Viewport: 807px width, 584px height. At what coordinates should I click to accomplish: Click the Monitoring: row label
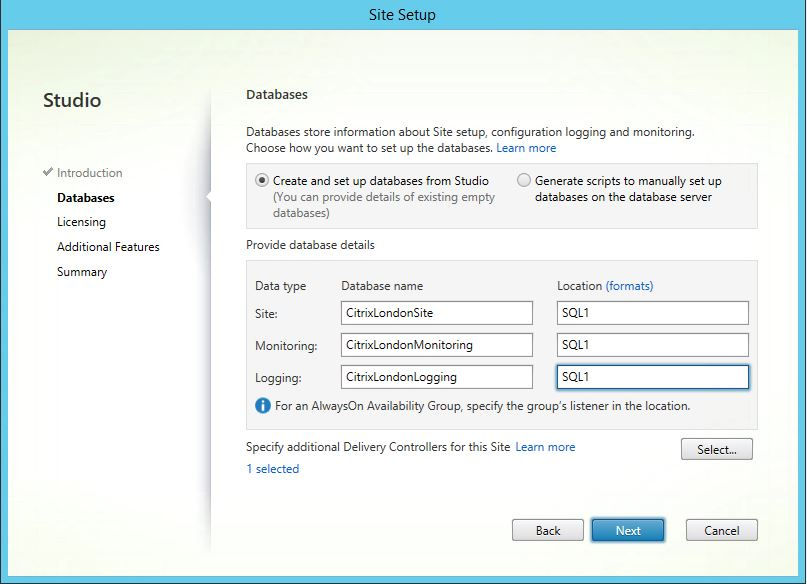(x=286, y=346)
